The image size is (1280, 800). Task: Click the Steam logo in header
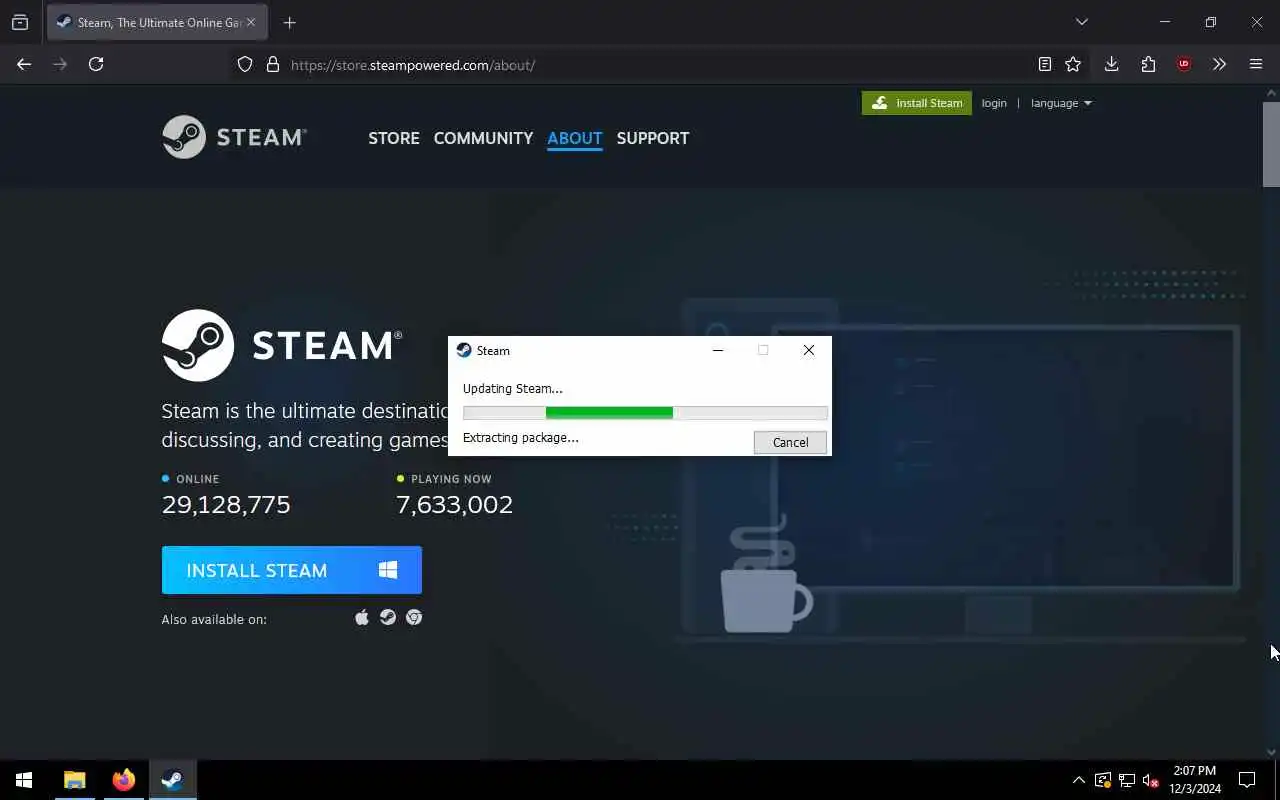tap(234, 137)
